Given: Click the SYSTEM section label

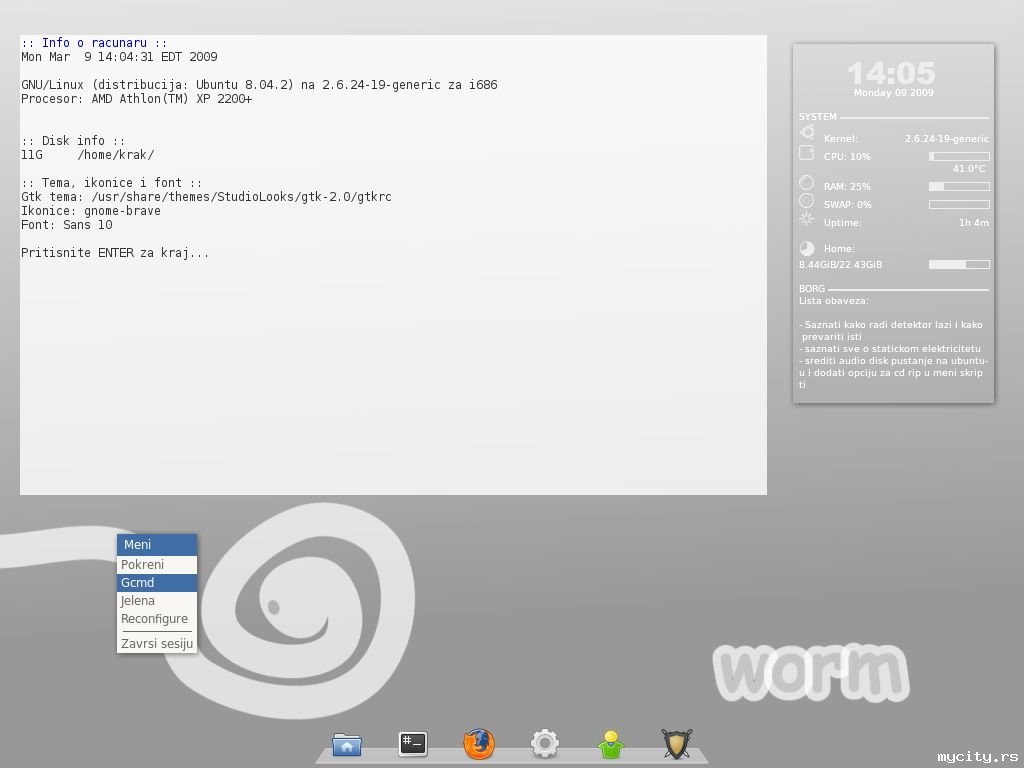Looking at the screenshot, I should coord(817,117).
